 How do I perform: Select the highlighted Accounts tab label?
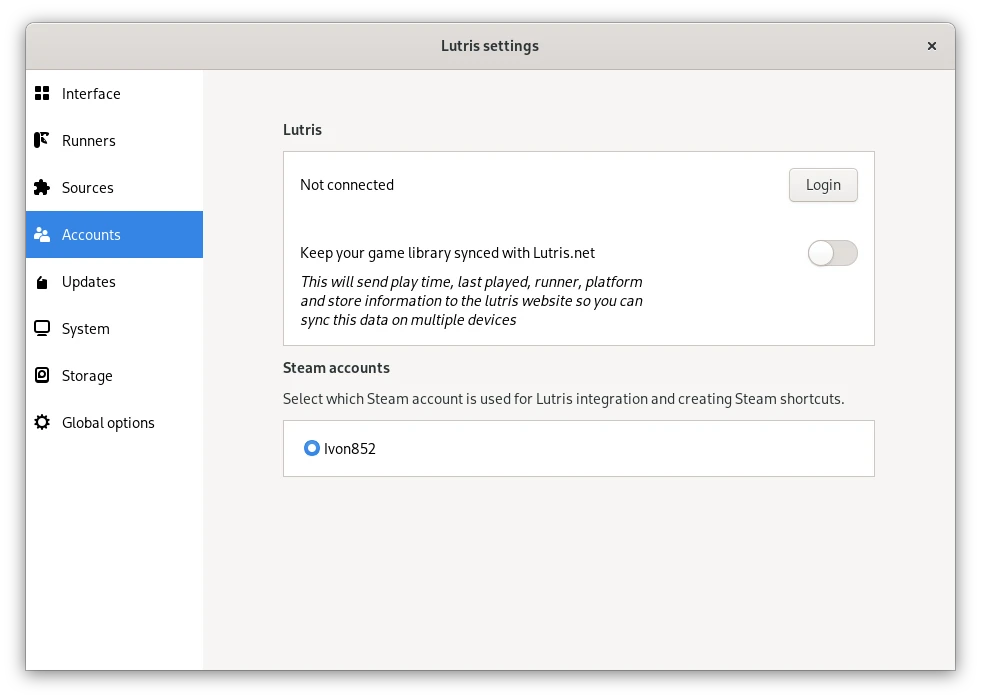pyautogui.click(x=91, y=235)
